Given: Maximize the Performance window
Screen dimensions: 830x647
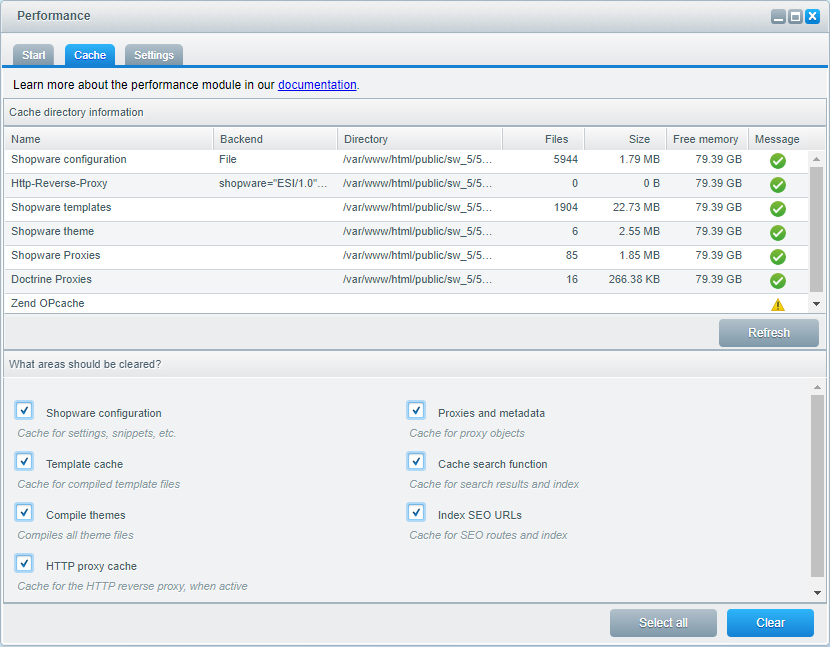Looking at the screenshot, I should point(795,16).
